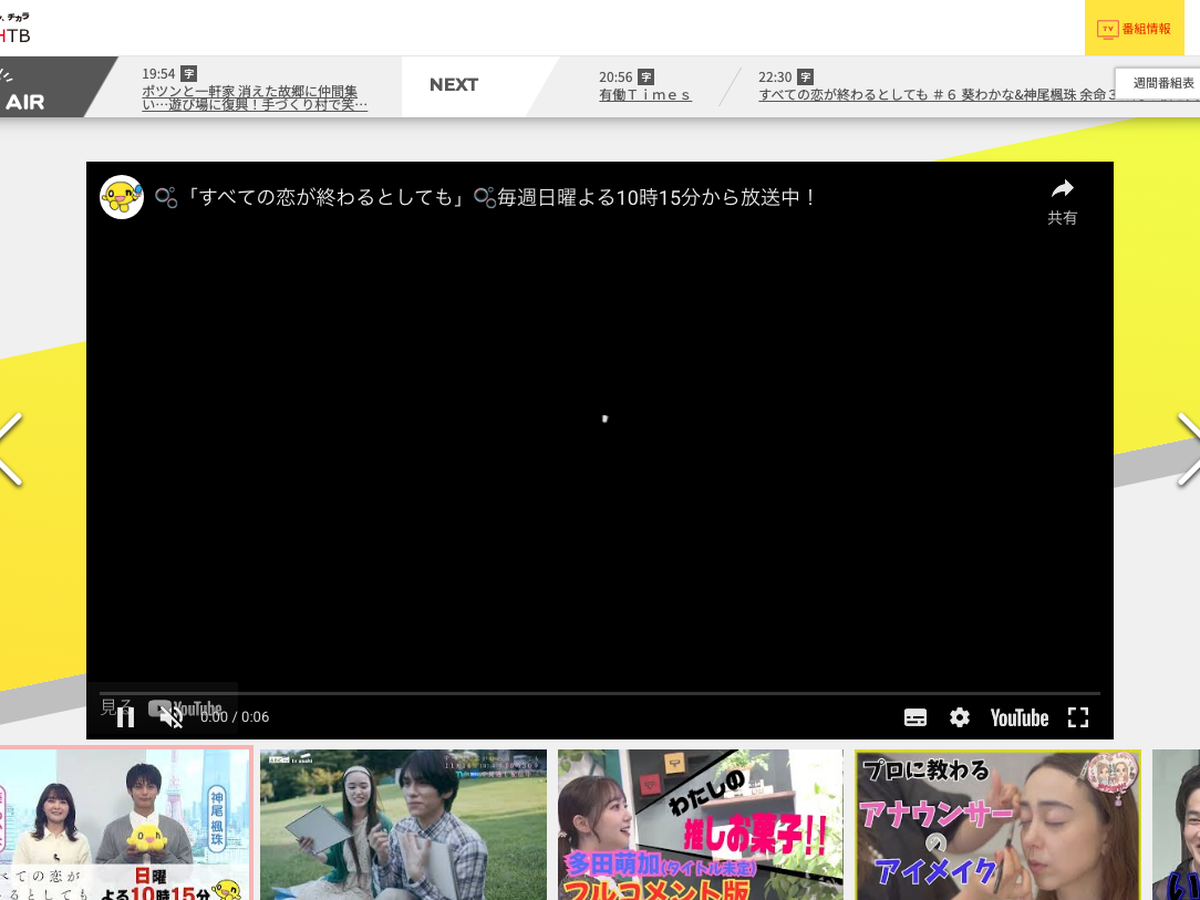Click the share arrow icon (共有)

click(x=1062, y=198)
